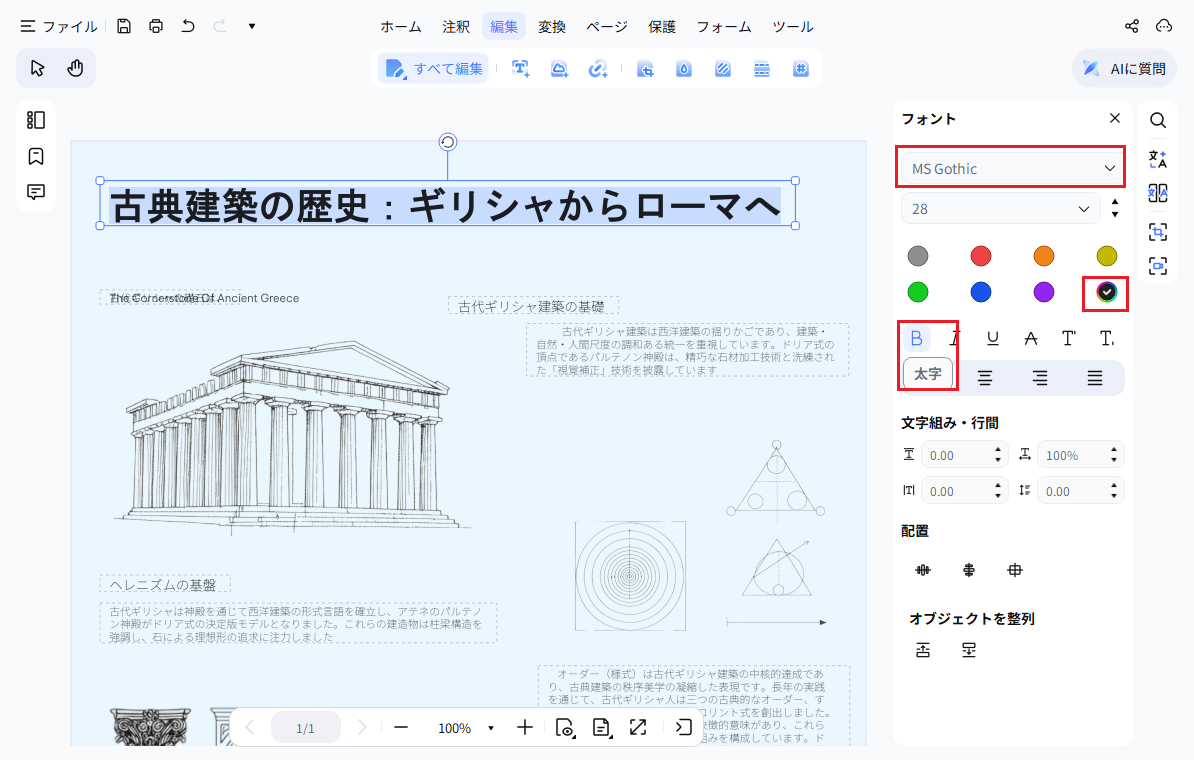Select the watermark tool icon

coord(684,69)
